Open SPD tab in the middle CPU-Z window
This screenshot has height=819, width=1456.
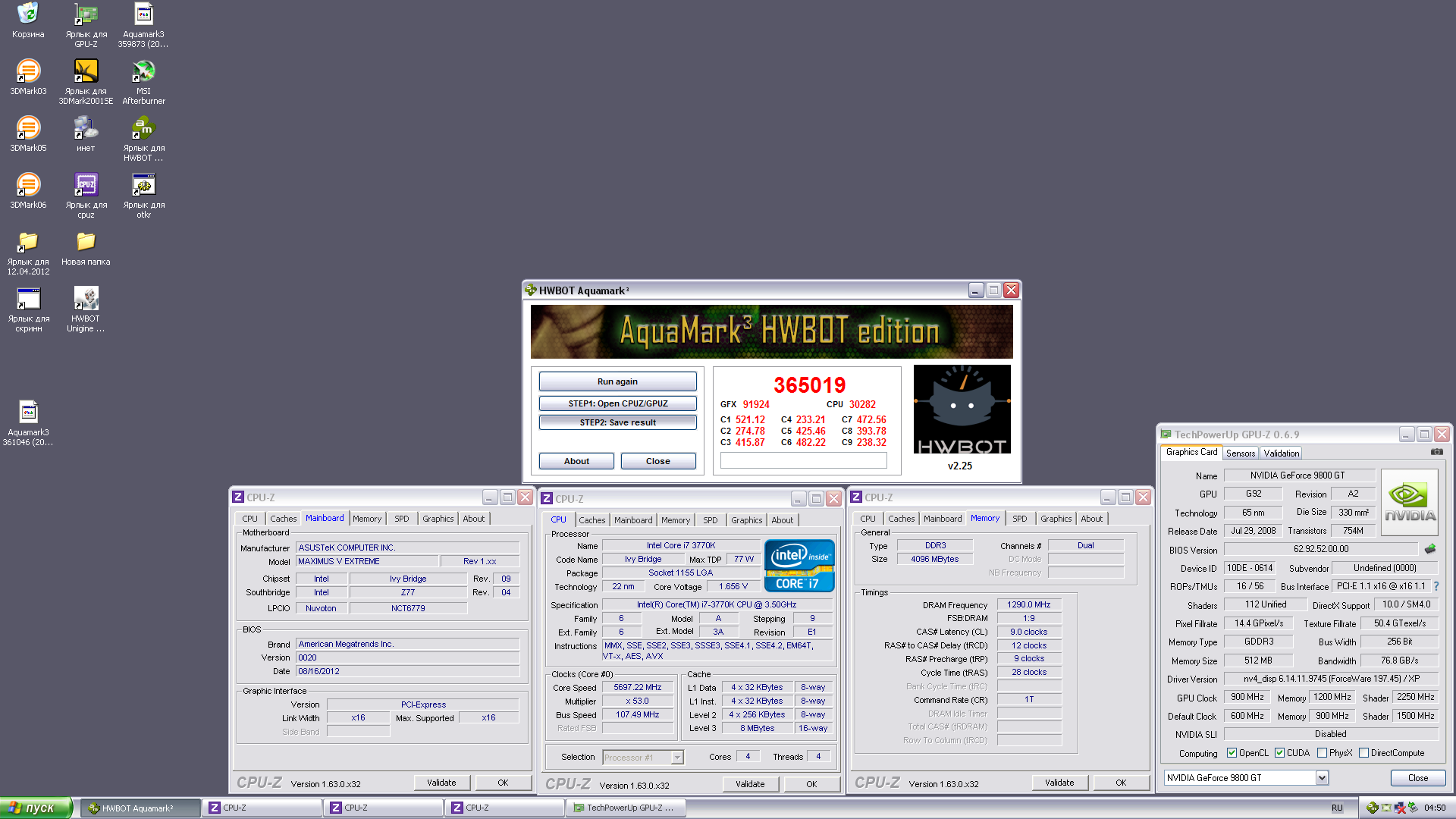pos(710,520)
